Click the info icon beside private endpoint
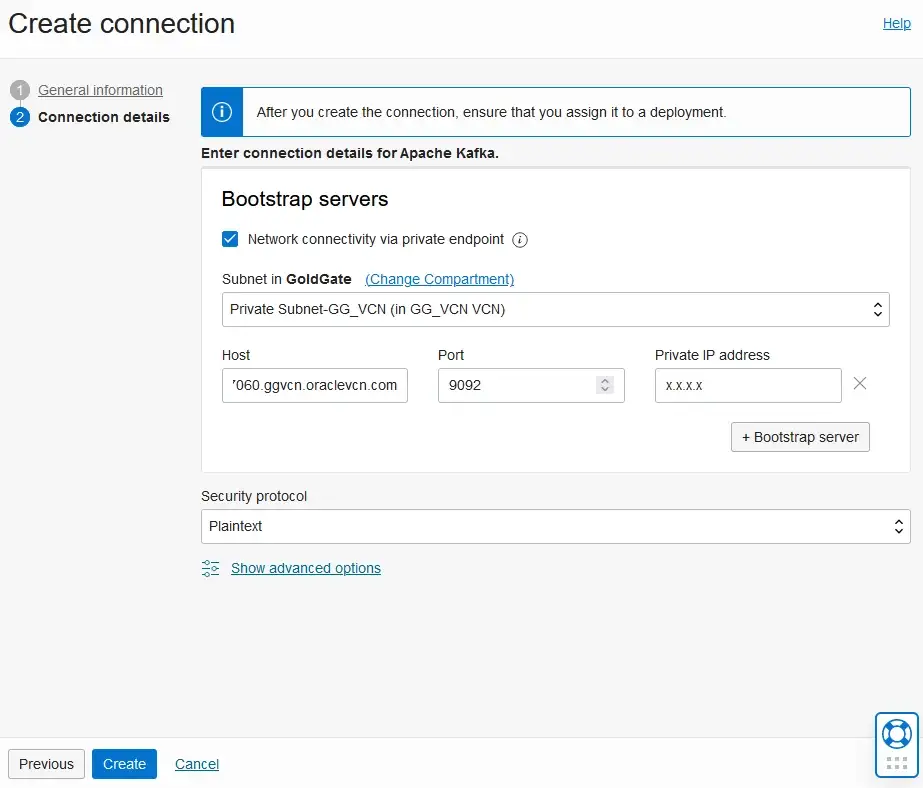Image resolution: width=923 pixels, height=788 pixels. tap(520, 240)
